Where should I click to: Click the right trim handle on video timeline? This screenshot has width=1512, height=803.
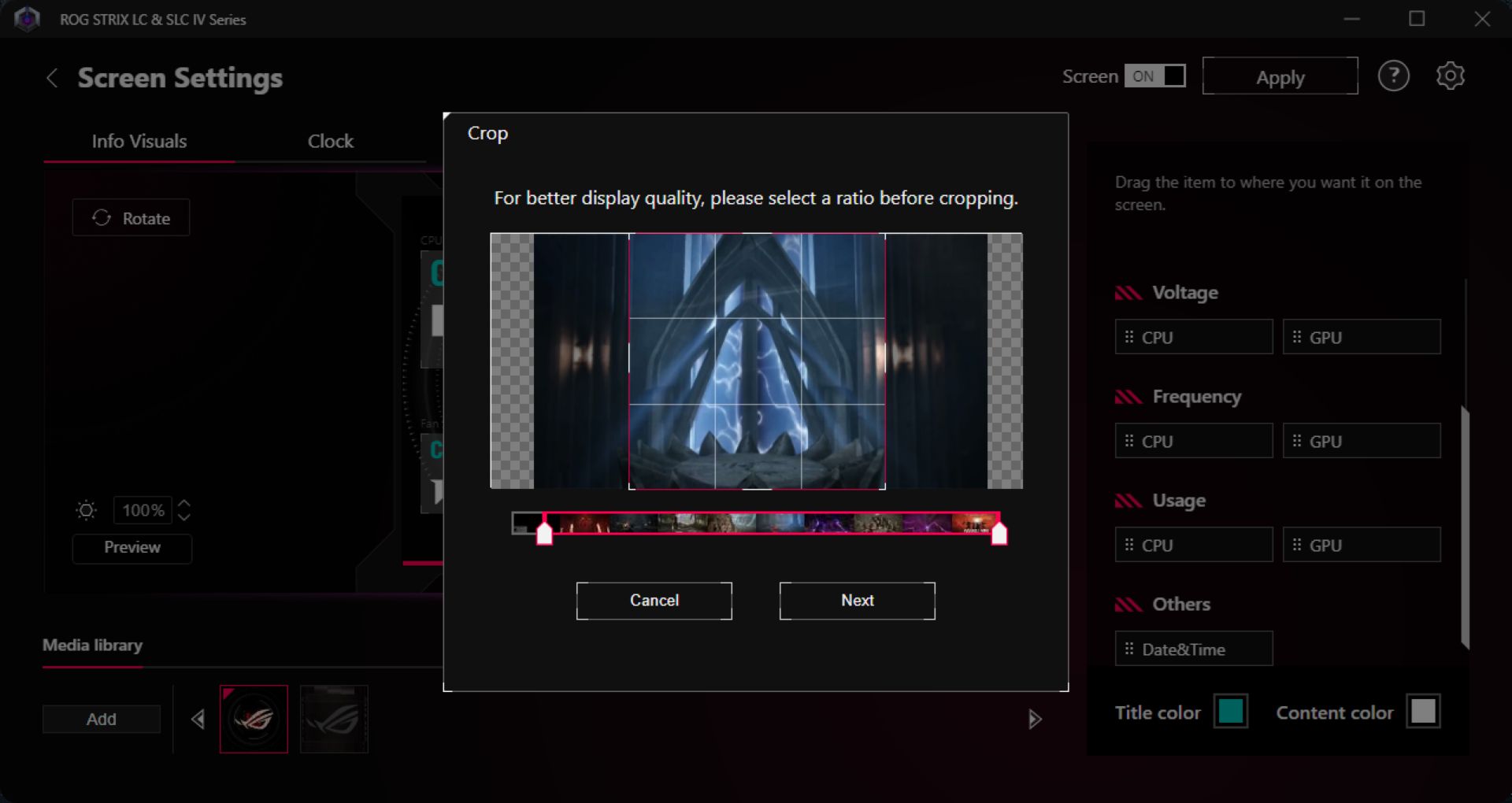click(999, 534)
